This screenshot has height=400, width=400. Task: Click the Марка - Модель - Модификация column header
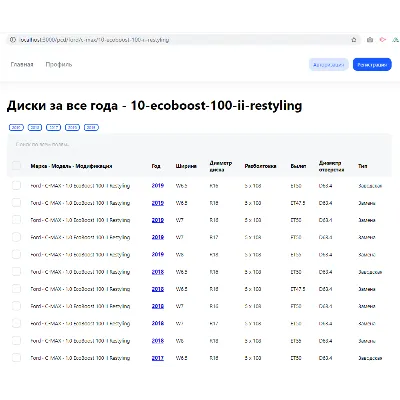[x=71, y=166]
